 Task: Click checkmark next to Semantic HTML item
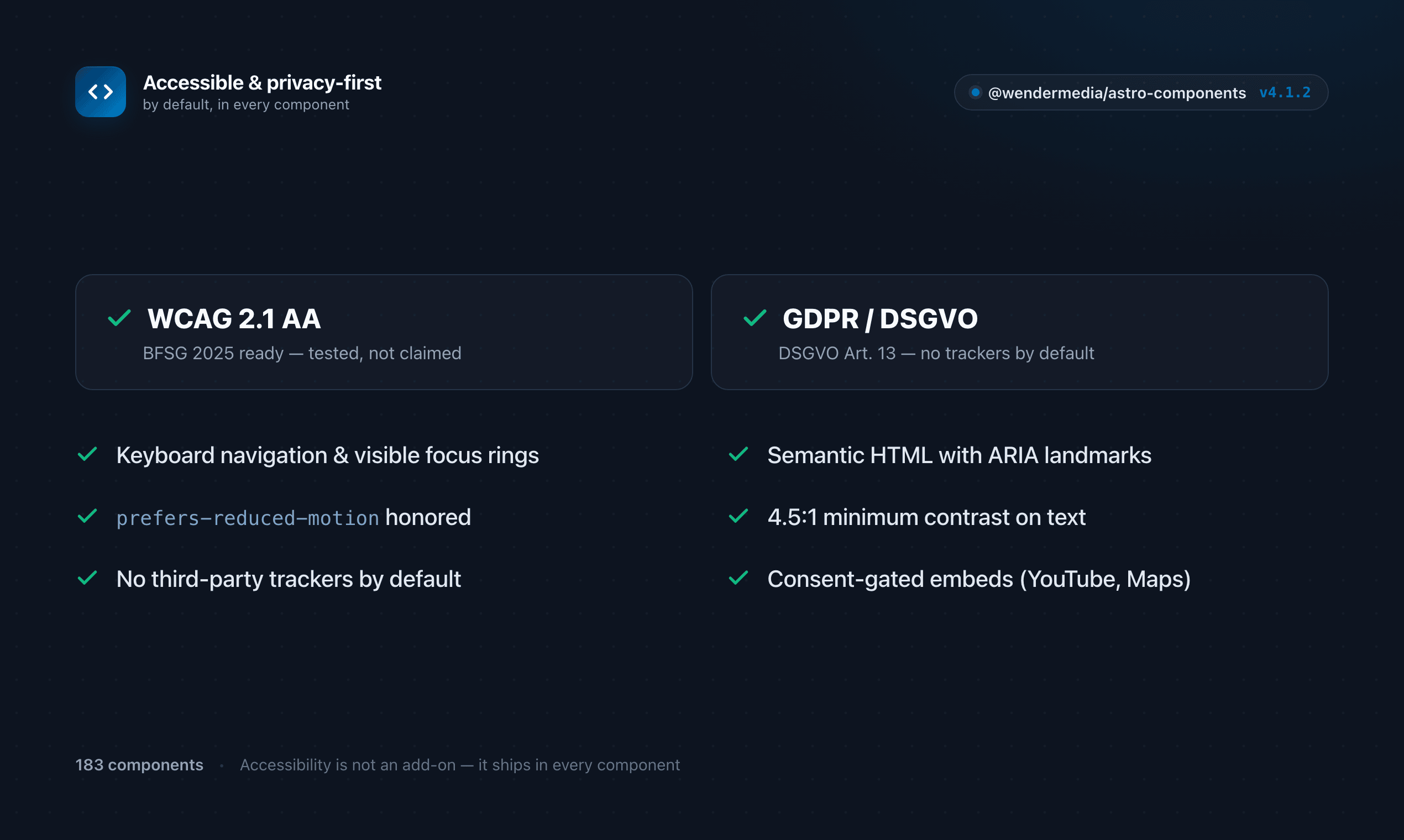739,454
